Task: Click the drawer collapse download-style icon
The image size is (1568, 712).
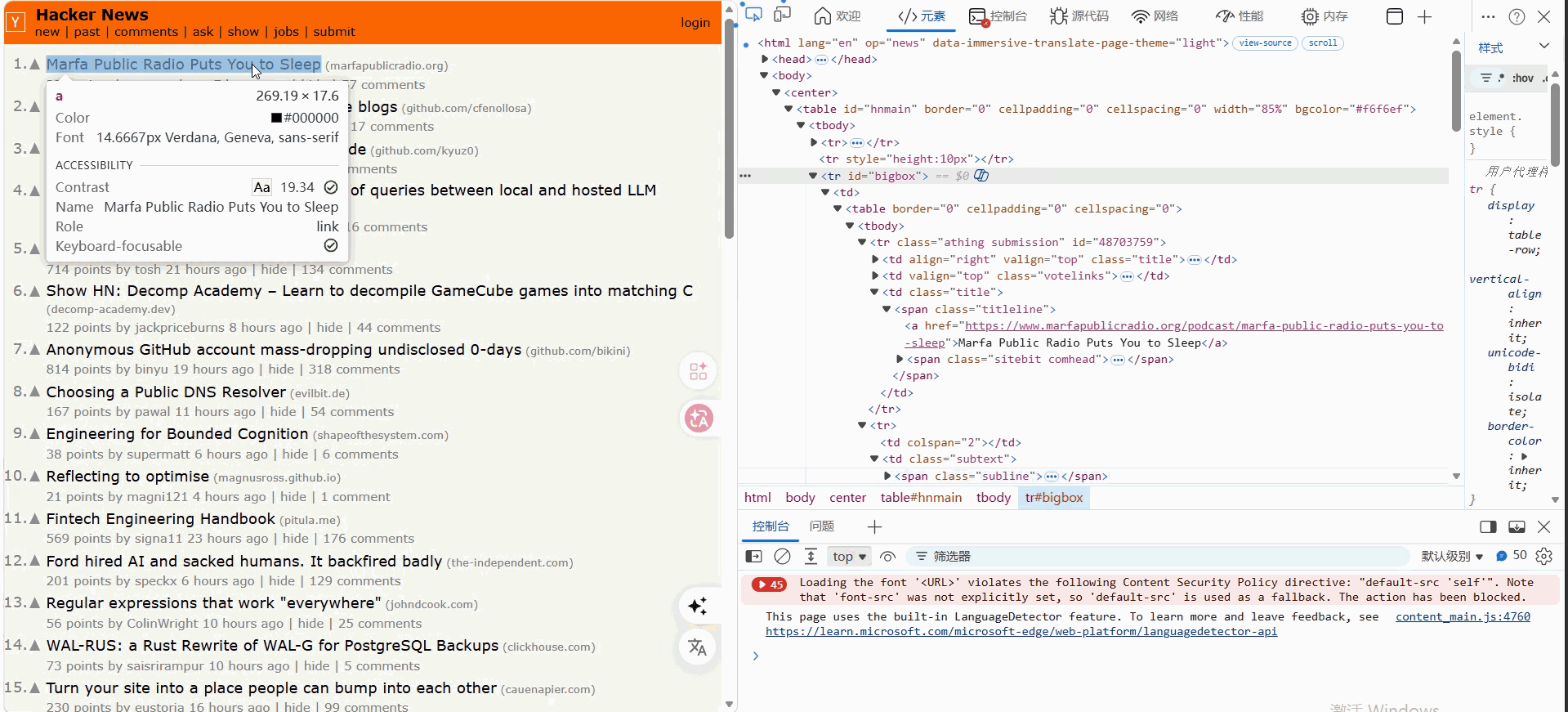Action: coord(1517,527)
